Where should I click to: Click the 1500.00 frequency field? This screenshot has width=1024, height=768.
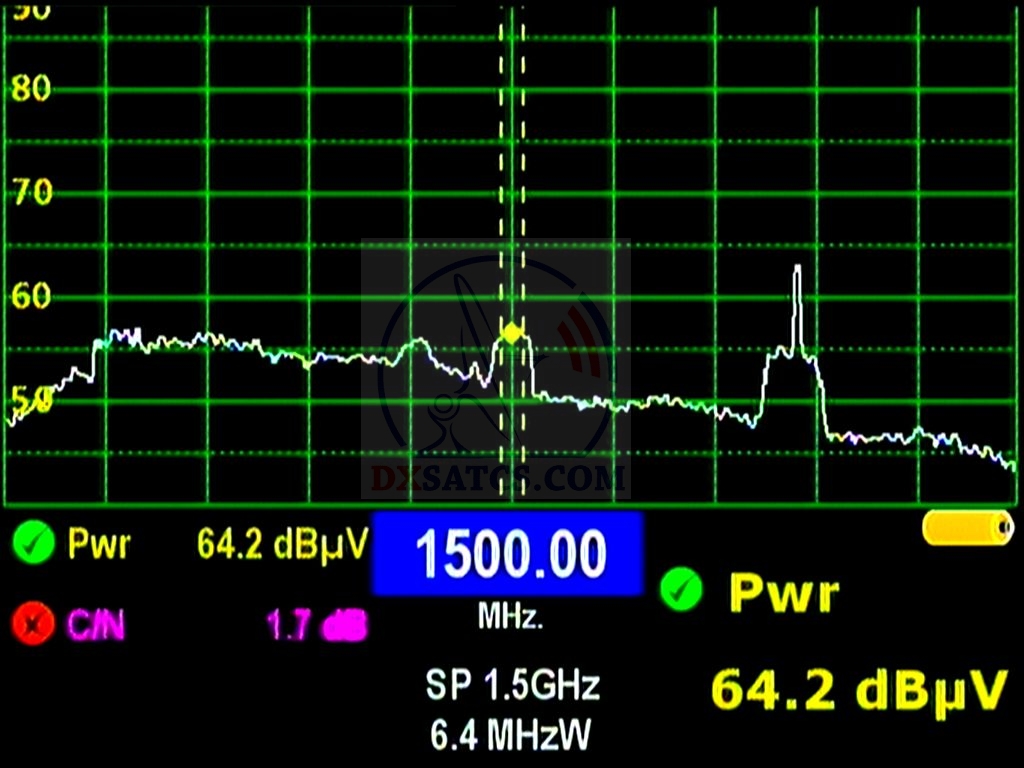coord(507,554)
